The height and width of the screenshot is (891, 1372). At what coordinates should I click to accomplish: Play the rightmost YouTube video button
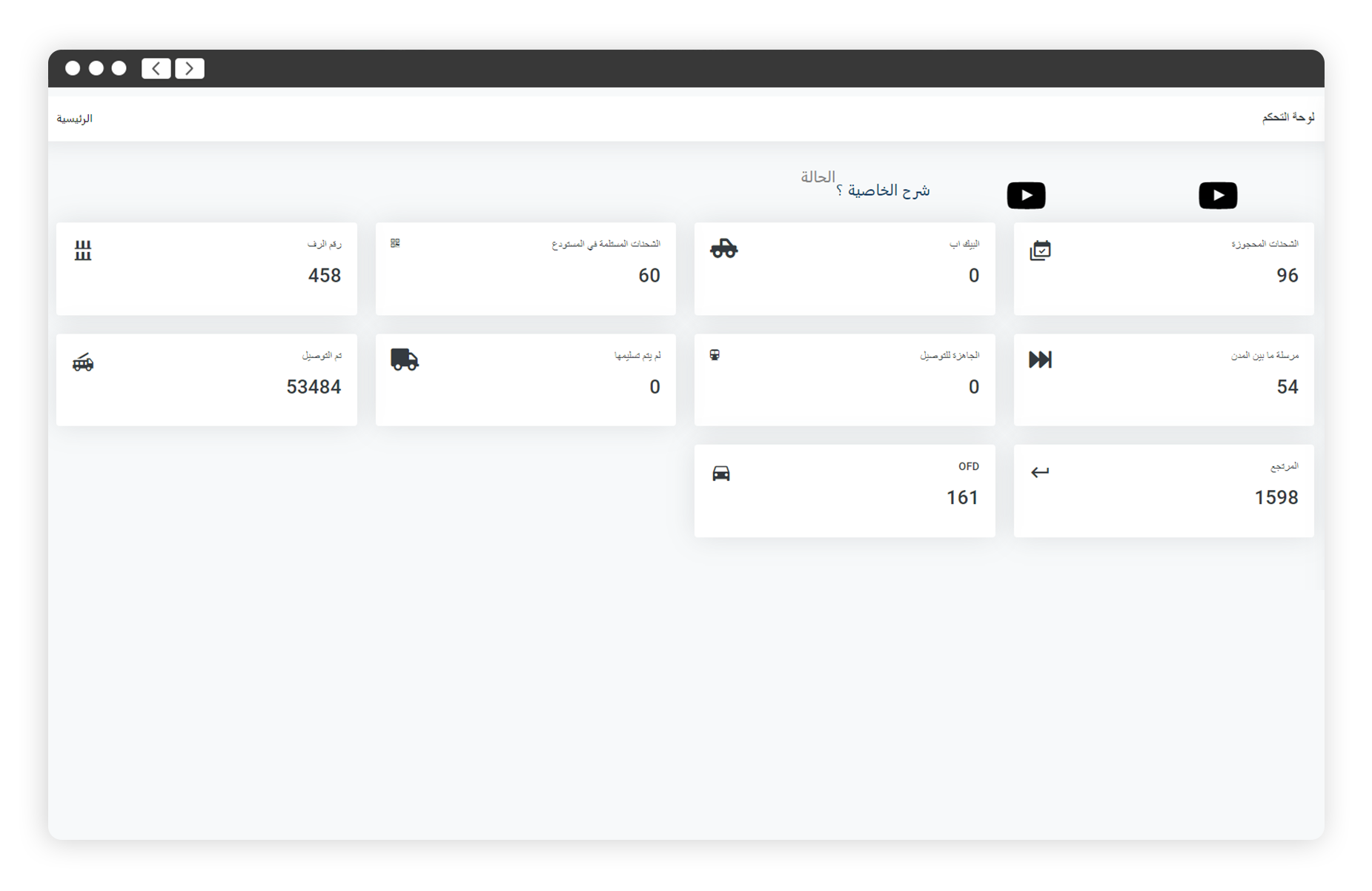pos(1217,196)
